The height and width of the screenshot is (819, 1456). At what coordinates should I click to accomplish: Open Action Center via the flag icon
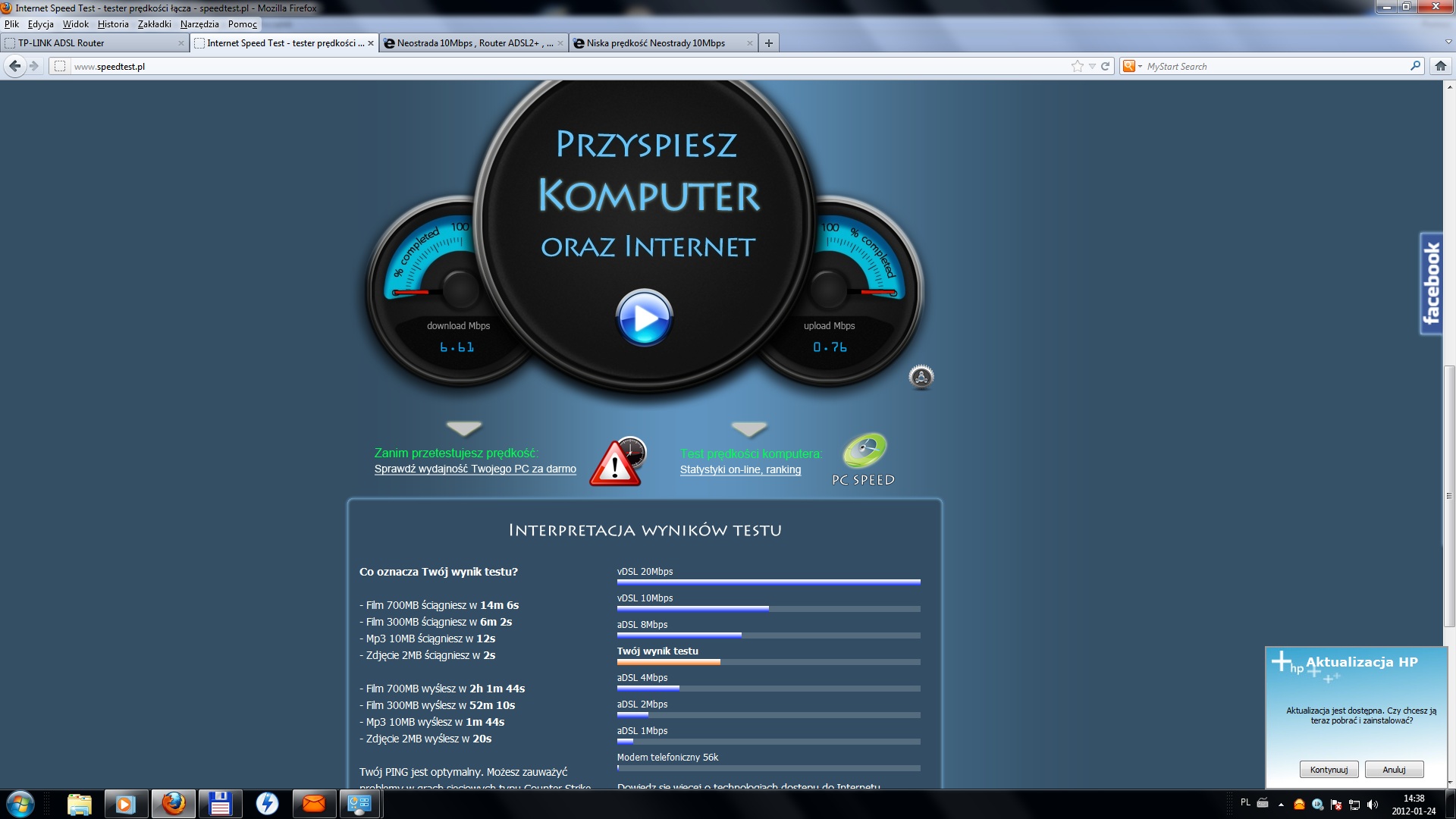pos(1335,805)
